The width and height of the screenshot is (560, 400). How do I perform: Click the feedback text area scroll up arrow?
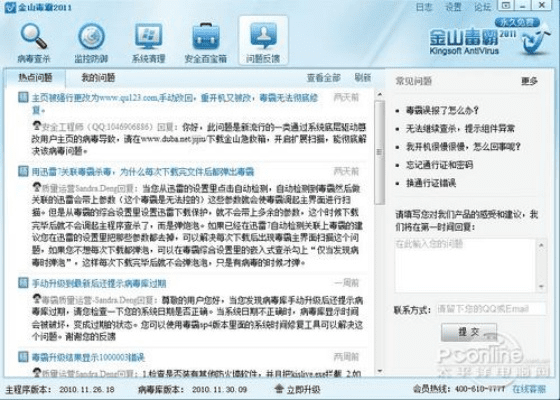[x=541, y=245]
